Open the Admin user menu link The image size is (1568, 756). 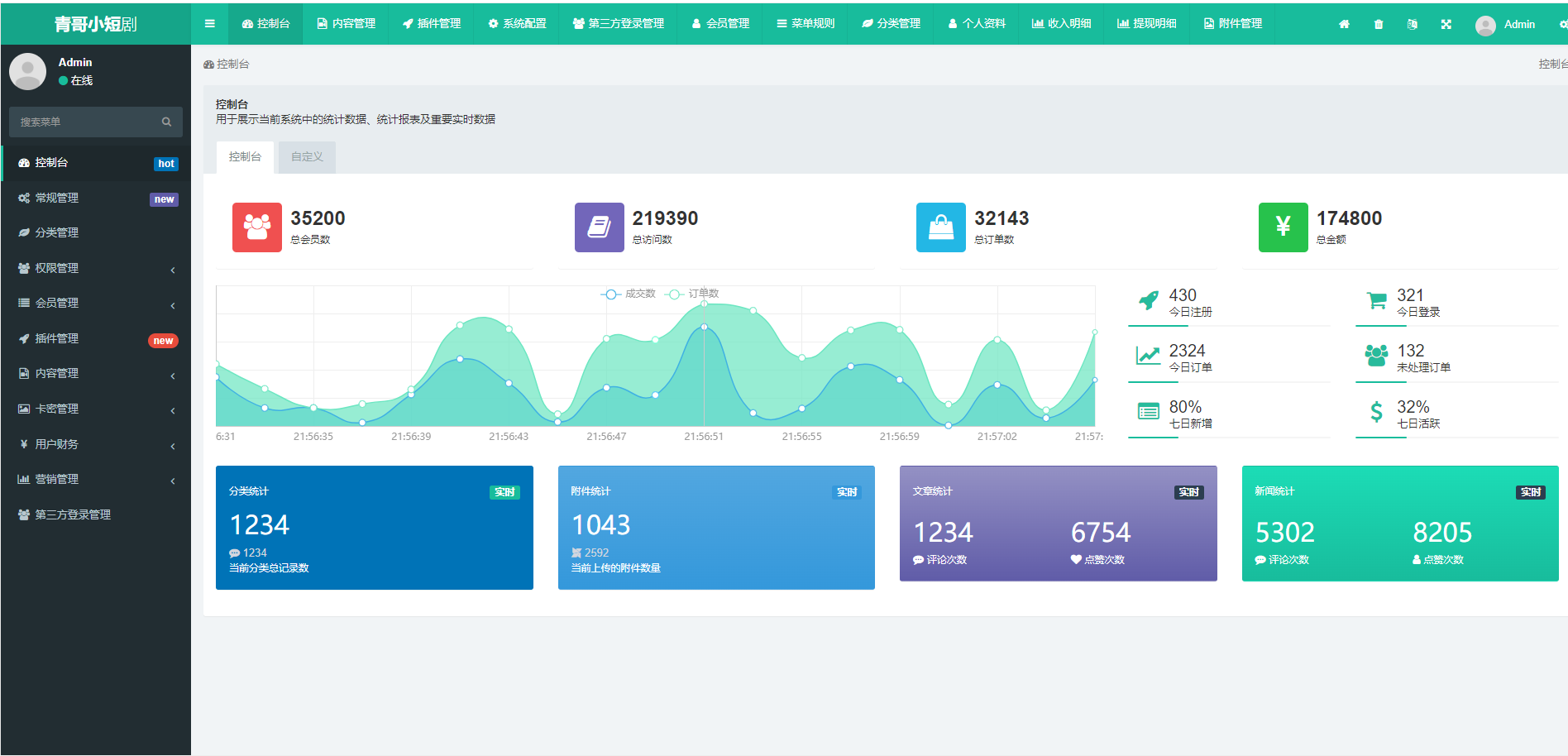click(1505, 25)
